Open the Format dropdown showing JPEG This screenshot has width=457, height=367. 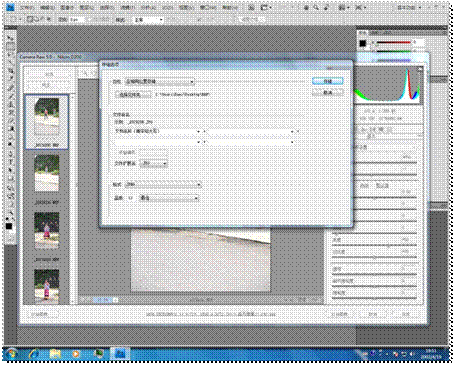(x=163, y=184)
